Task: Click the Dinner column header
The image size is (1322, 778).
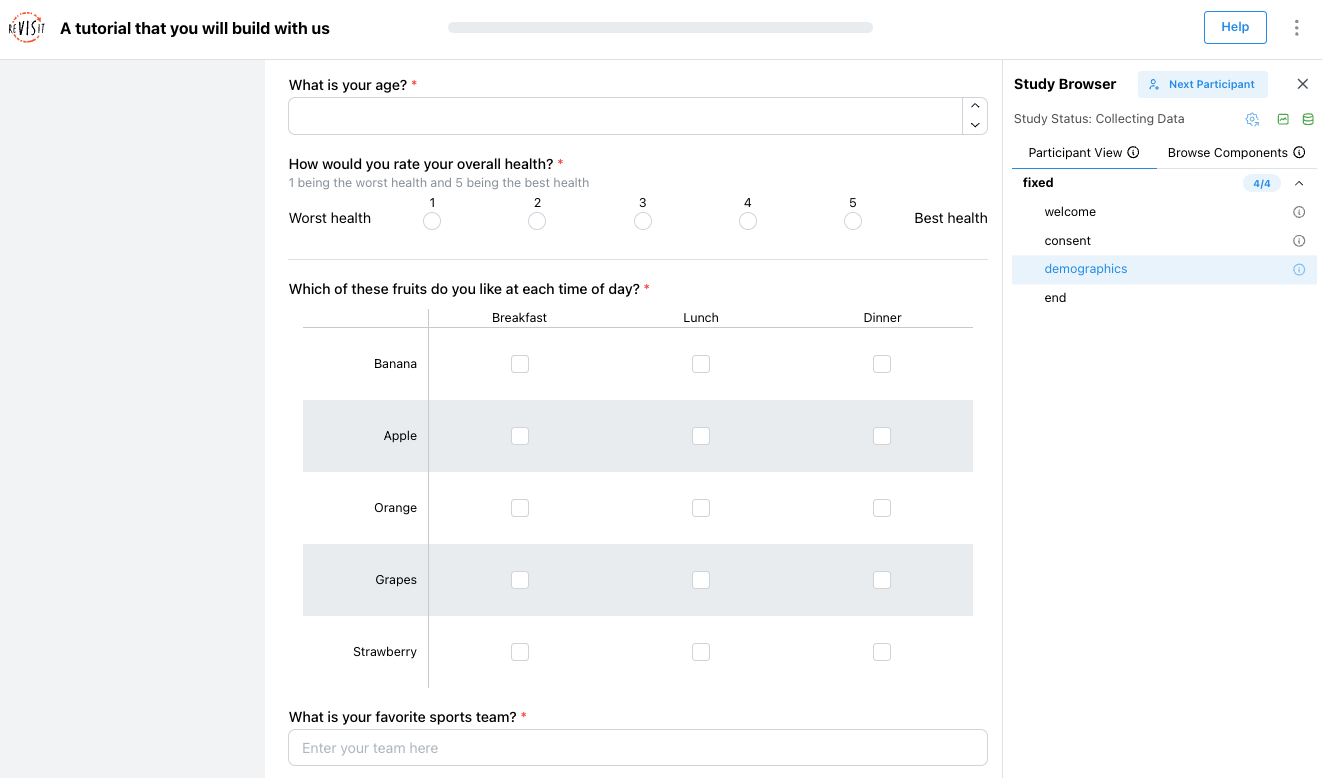Action: 882,318
